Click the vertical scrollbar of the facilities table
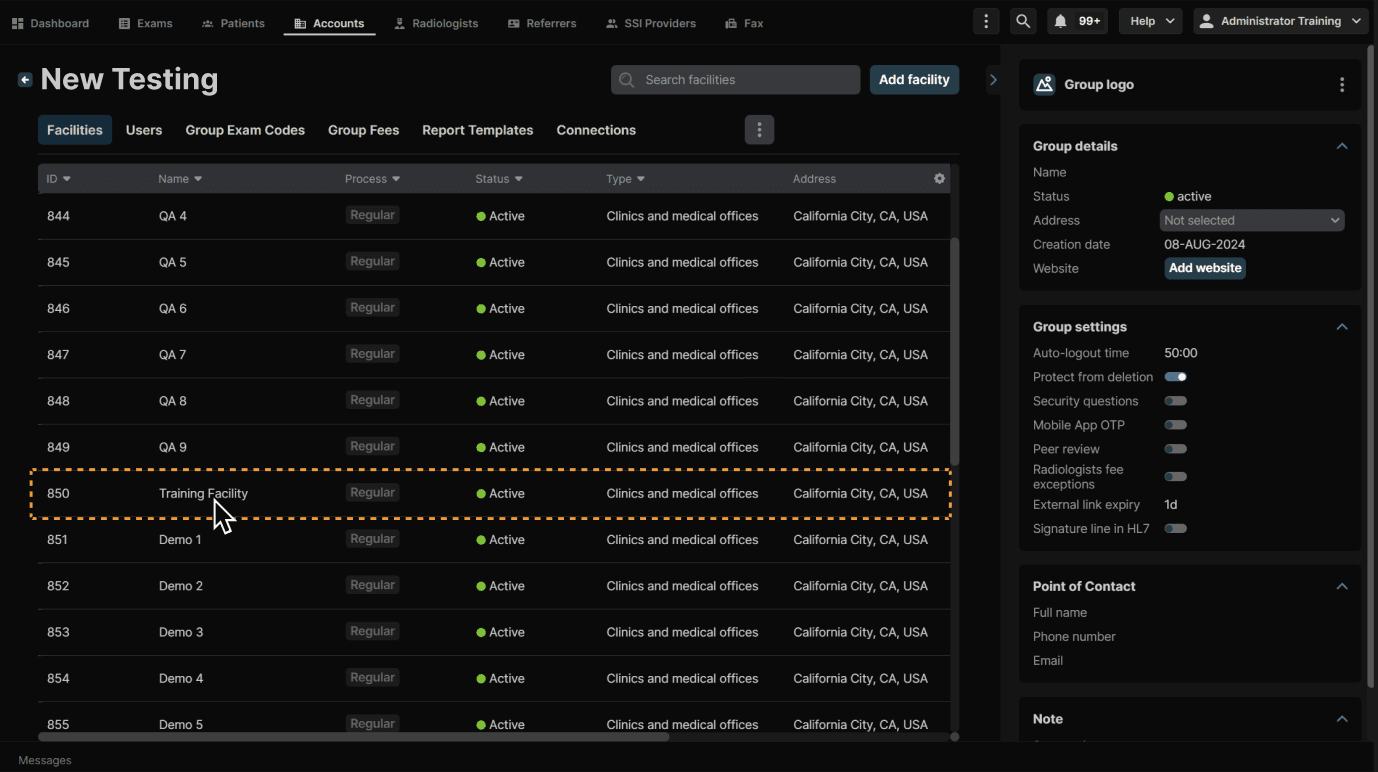 [x=955, y=350]
